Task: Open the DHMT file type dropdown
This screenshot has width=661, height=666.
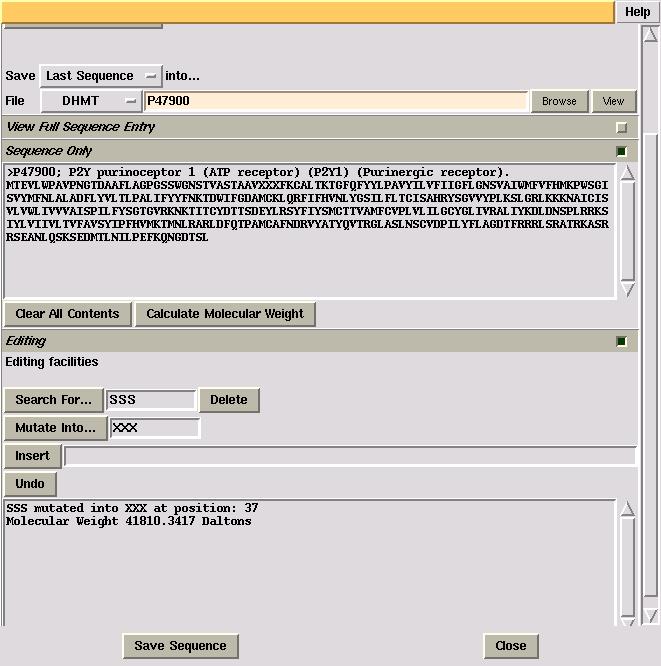Action: click(x=91, y=101)
